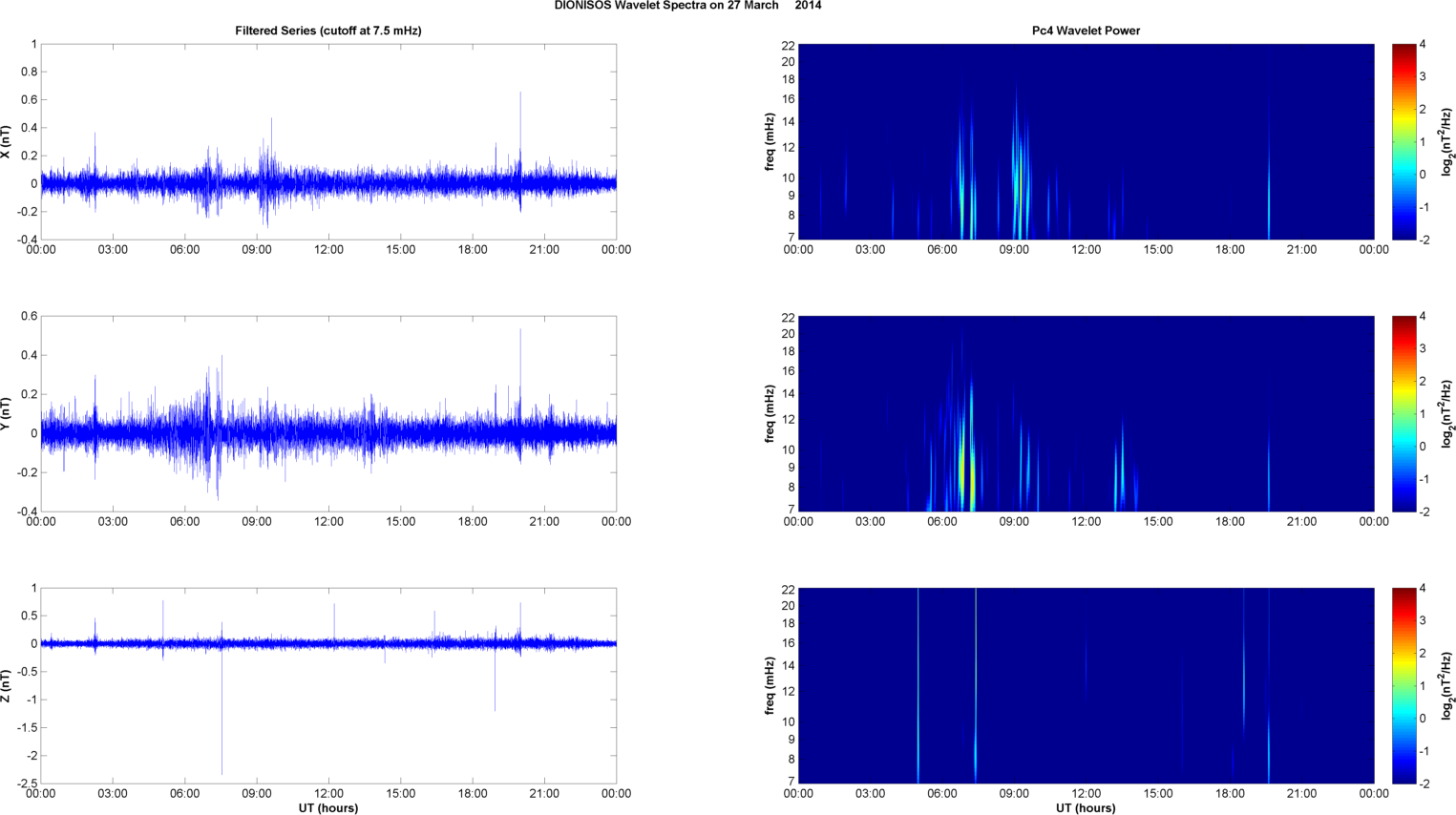The width and height of the screenshot is (1456, 815).
Task: Click the 4 value on the top colorbar
Action: (x=1423, y=45)
